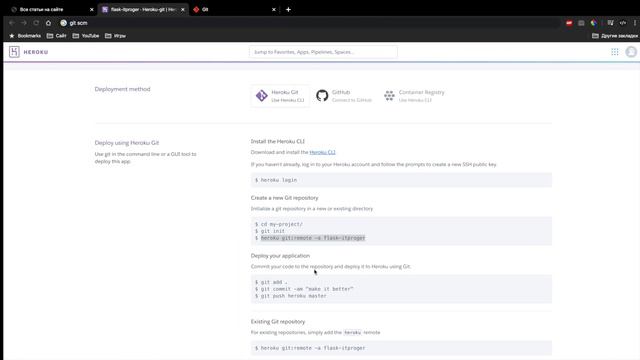Go back in browser history
Viewport: 640px width, 360px height.
click(x=11, y=23)
